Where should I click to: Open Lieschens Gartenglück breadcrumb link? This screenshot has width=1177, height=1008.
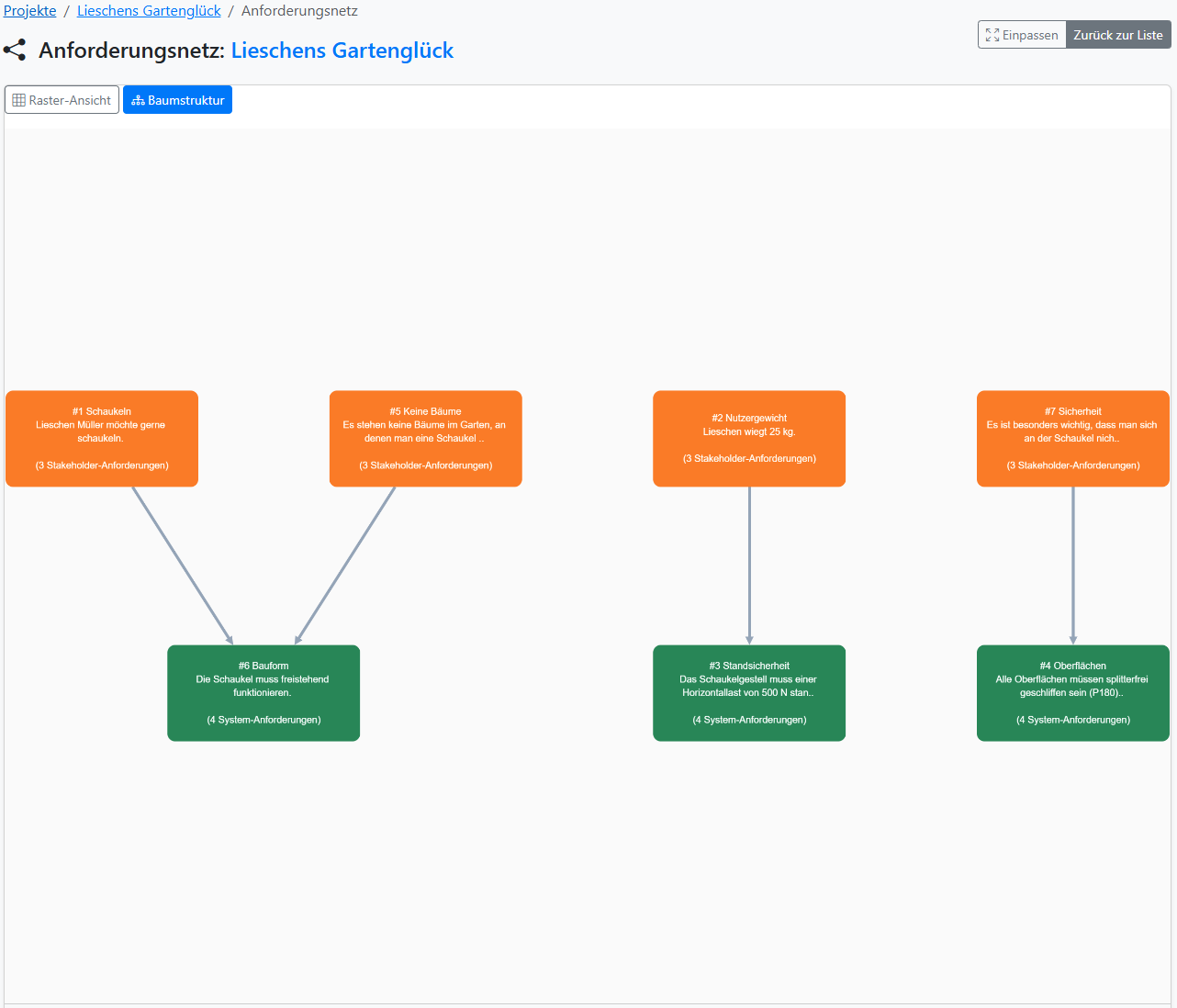coord(149,11)
